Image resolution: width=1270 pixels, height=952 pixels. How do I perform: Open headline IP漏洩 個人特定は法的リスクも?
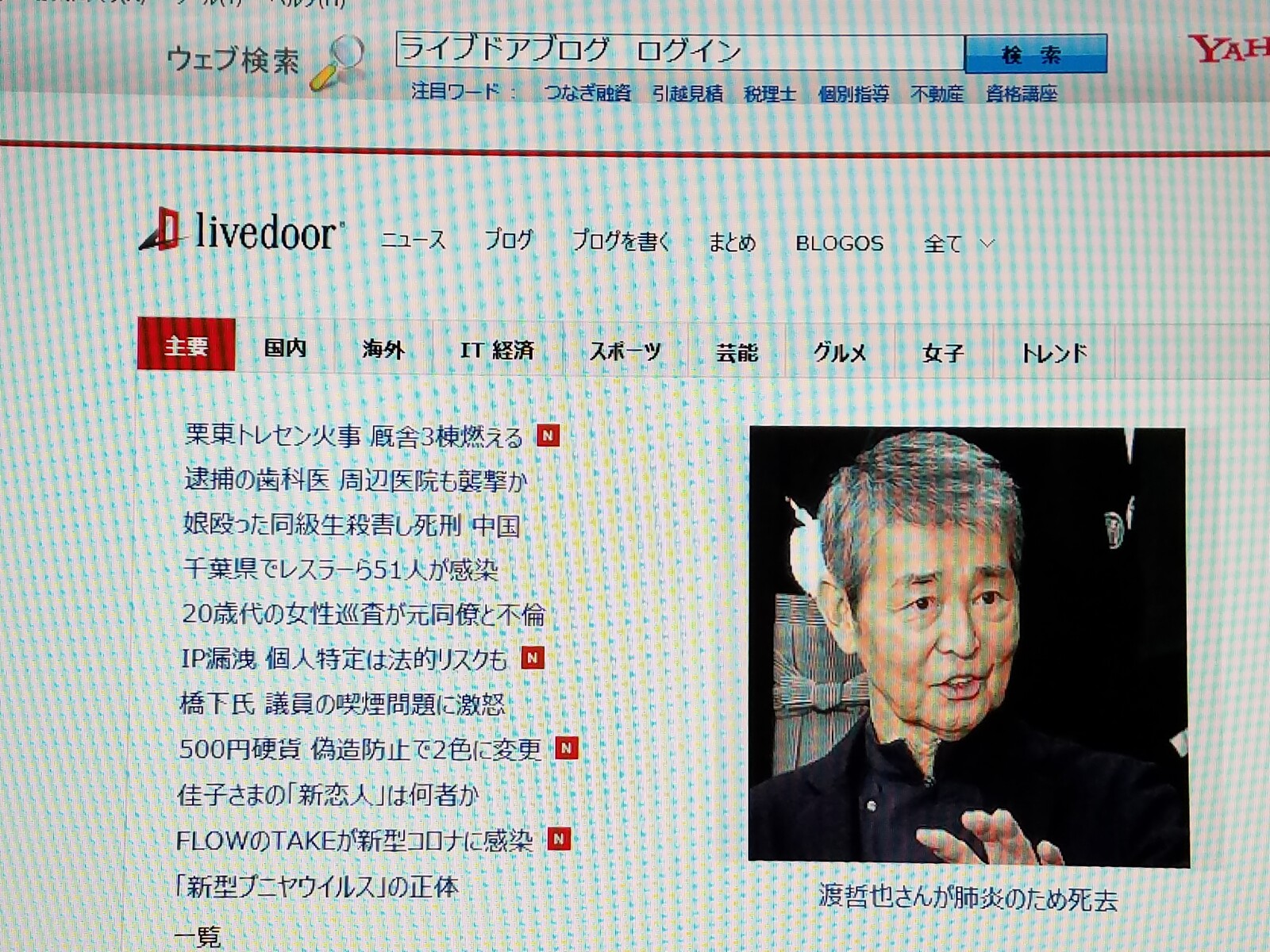click(x=344, y=658)
